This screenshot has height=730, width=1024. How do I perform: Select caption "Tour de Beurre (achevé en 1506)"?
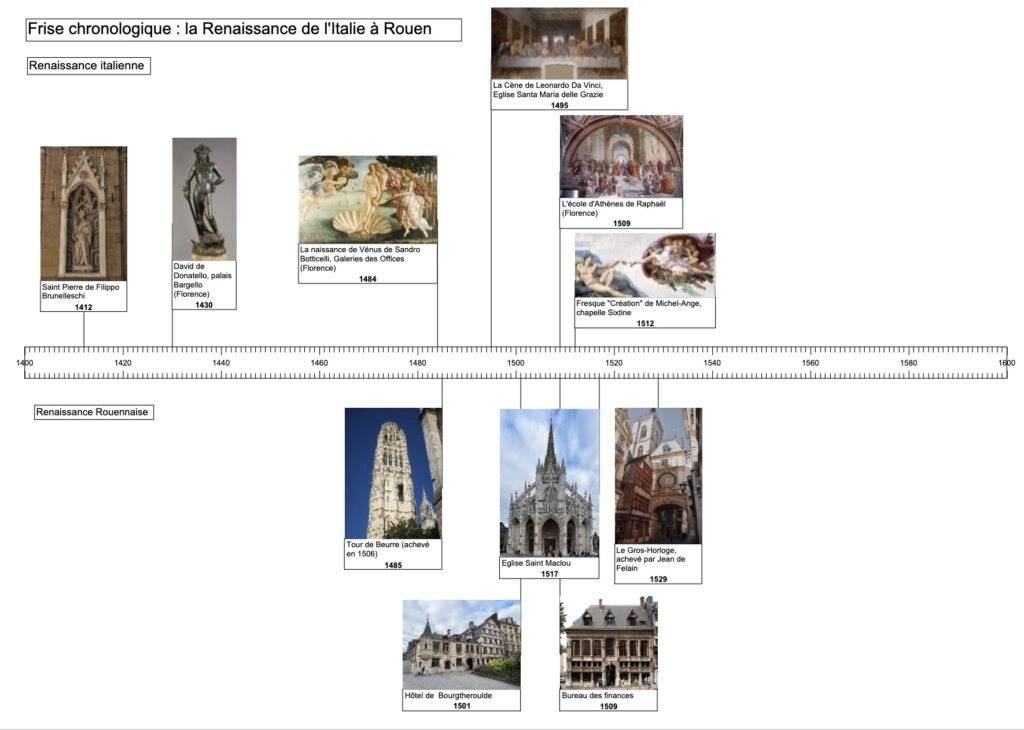click(388, 549)
